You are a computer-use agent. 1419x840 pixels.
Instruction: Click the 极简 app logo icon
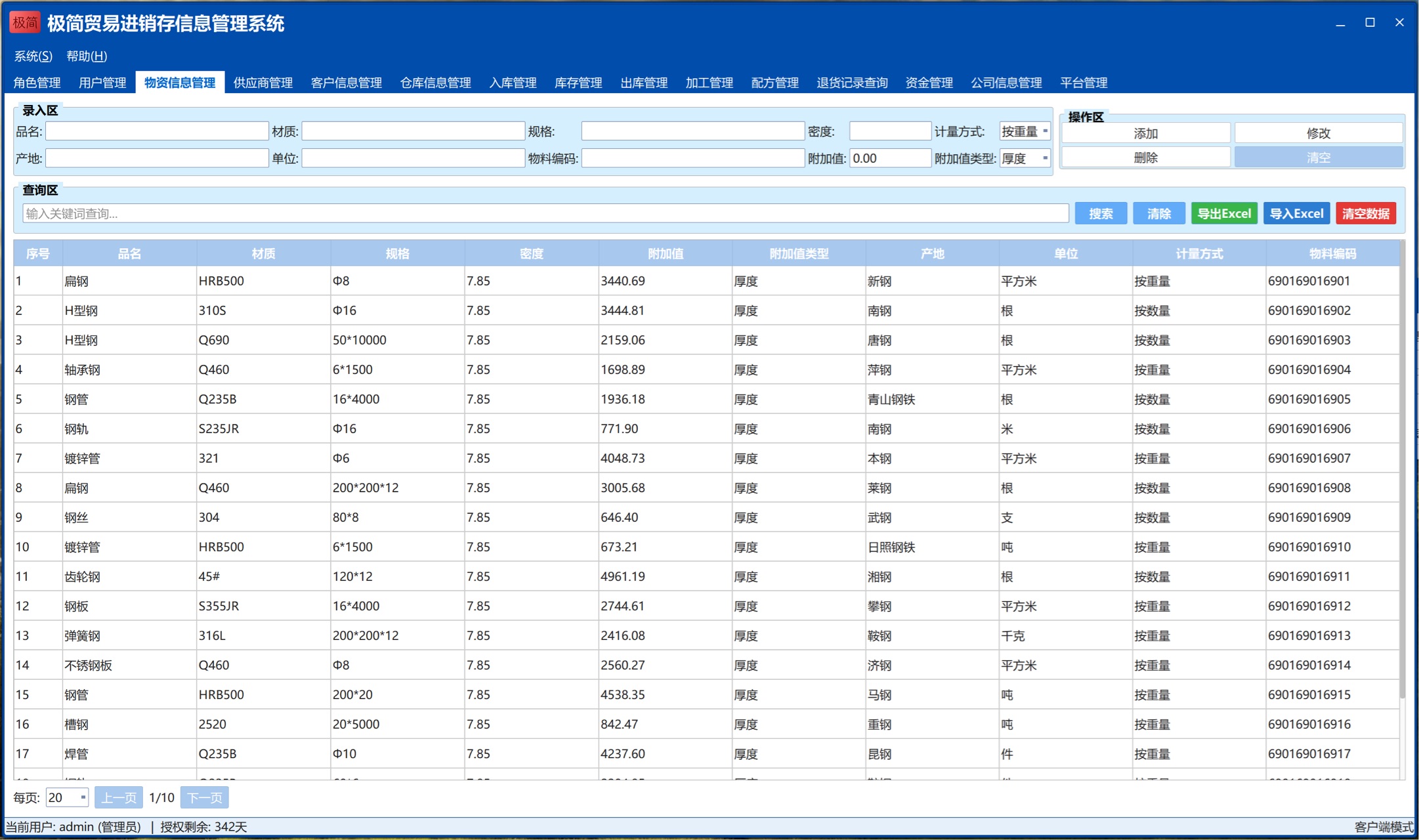coord(25,23)
